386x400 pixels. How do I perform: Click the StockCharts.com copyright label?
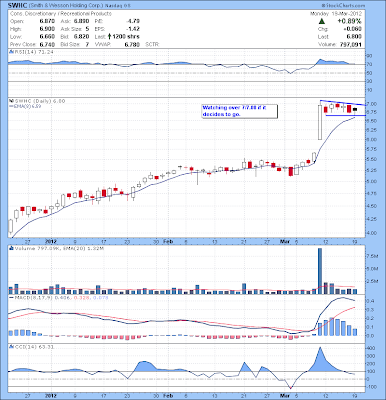(x=343, y=6)
